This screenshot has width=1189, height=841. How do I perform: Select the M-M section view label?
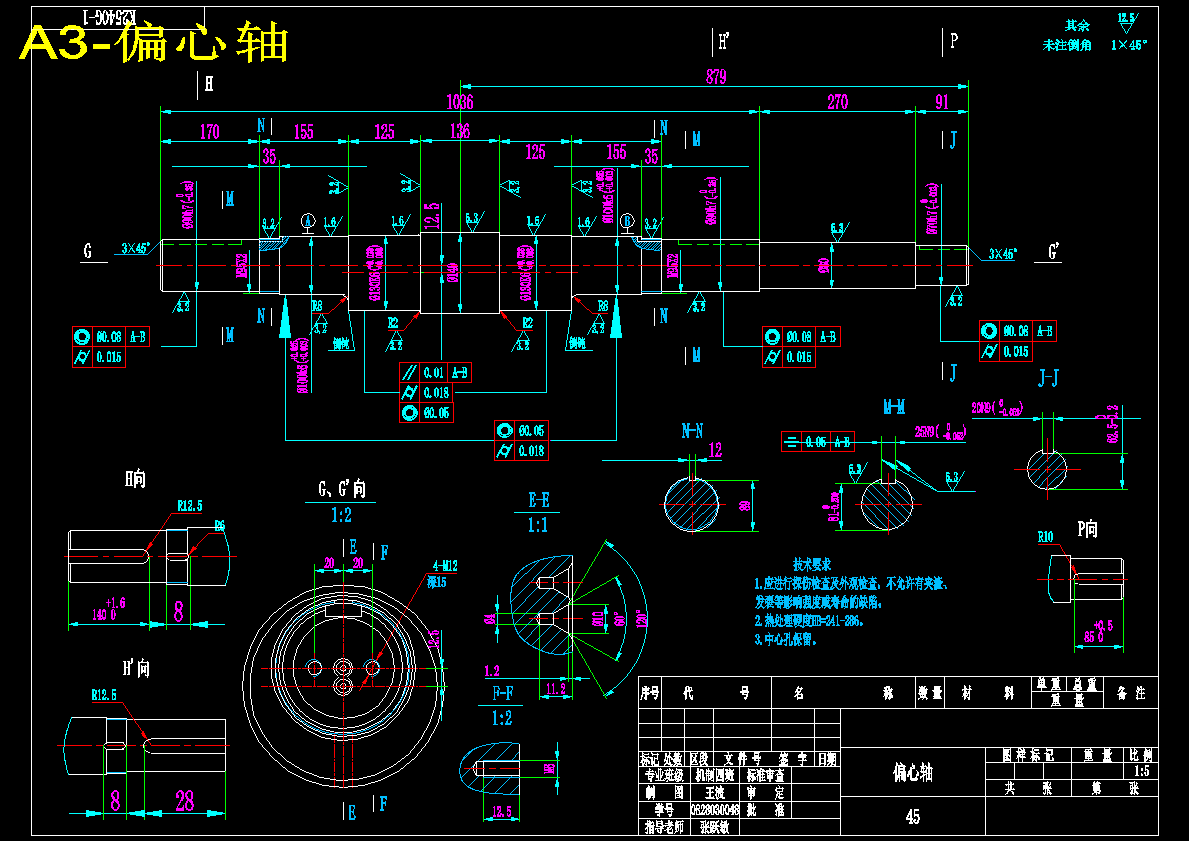894,408
